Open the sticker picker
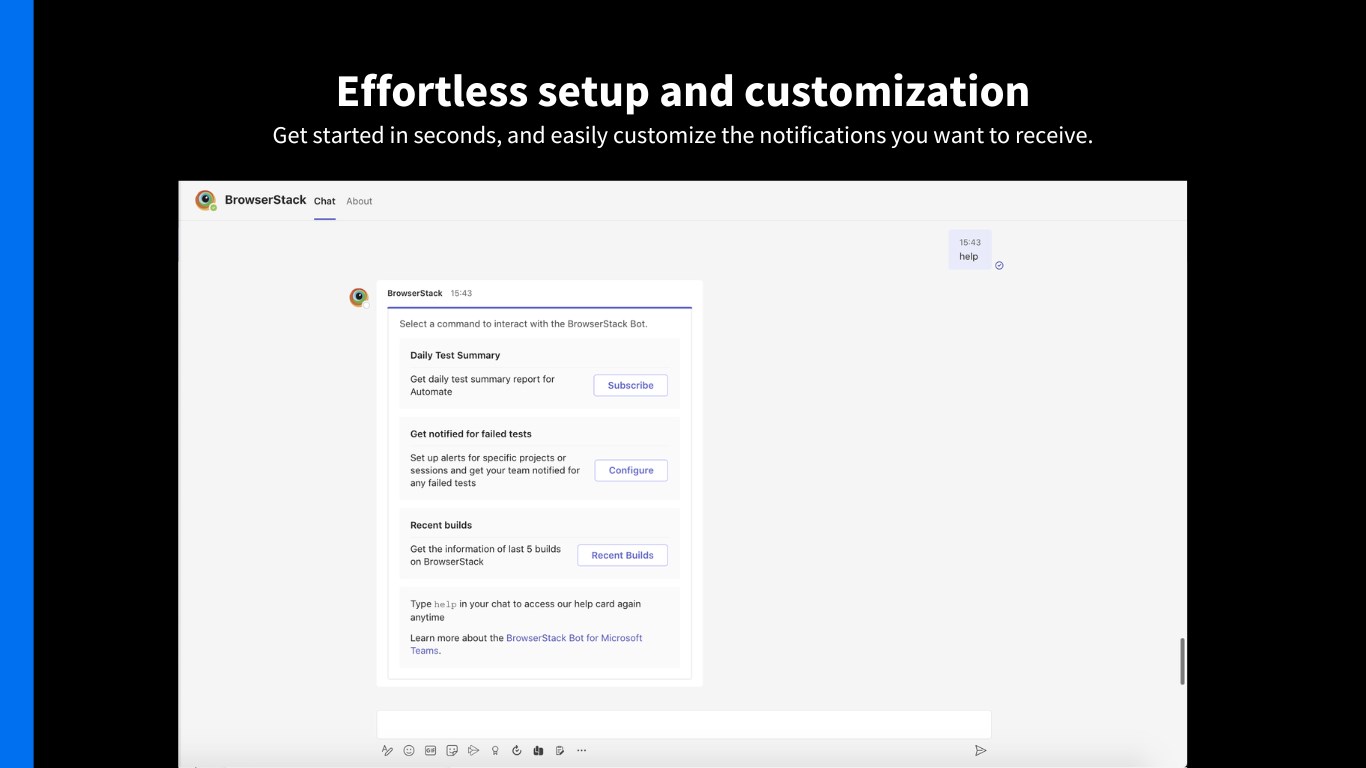This screenshot has width=1366, height=768. pyautogui.click(x=452, y=750)
